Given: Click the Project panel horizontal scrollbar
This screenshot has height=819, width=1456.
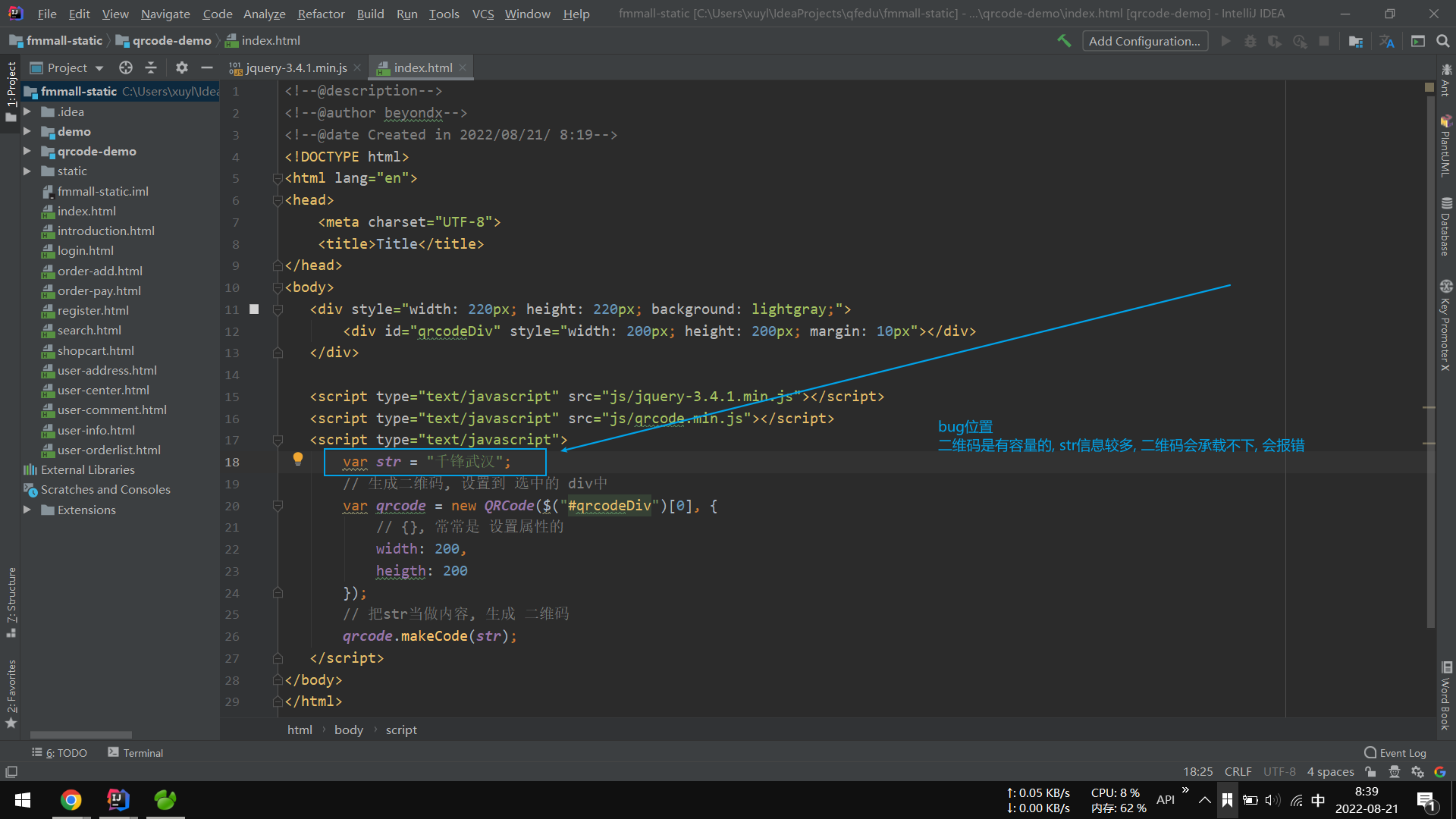Looking at the screenshot, I should 80,735.
